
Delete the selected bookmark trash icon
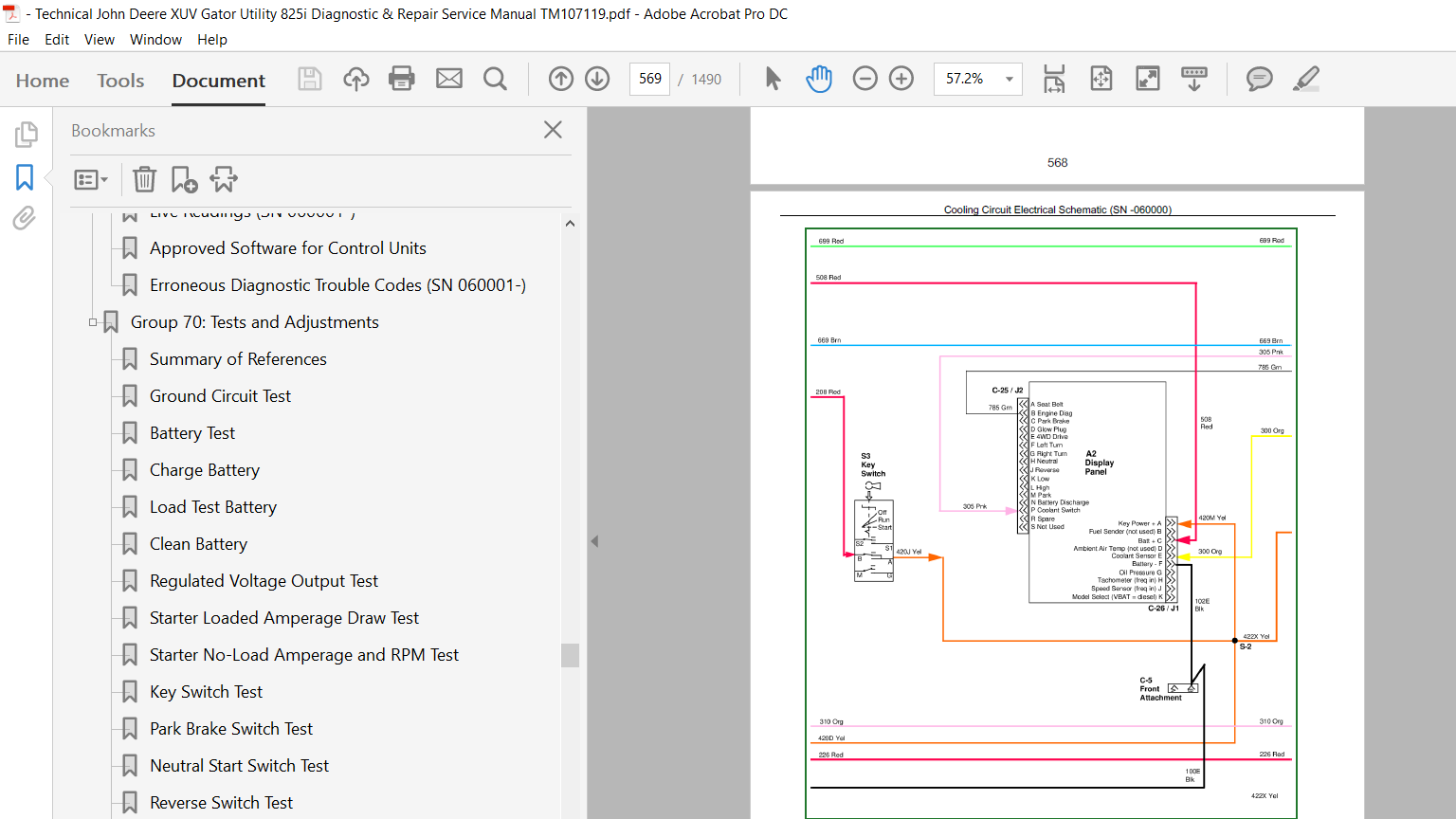pyautogui.click(x=144, y=179)
